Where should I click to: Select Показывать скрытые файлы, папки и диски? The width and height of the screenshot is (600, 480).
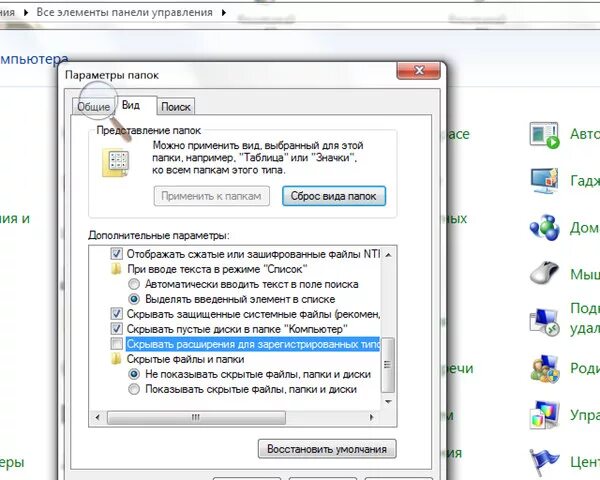tap(134, 389)
